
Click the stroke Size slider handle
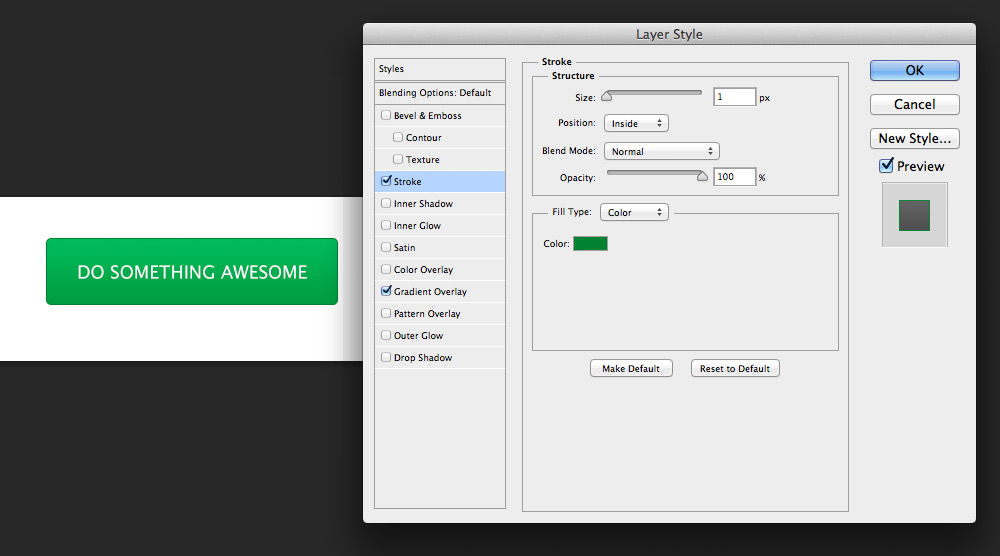coord(606,97)
